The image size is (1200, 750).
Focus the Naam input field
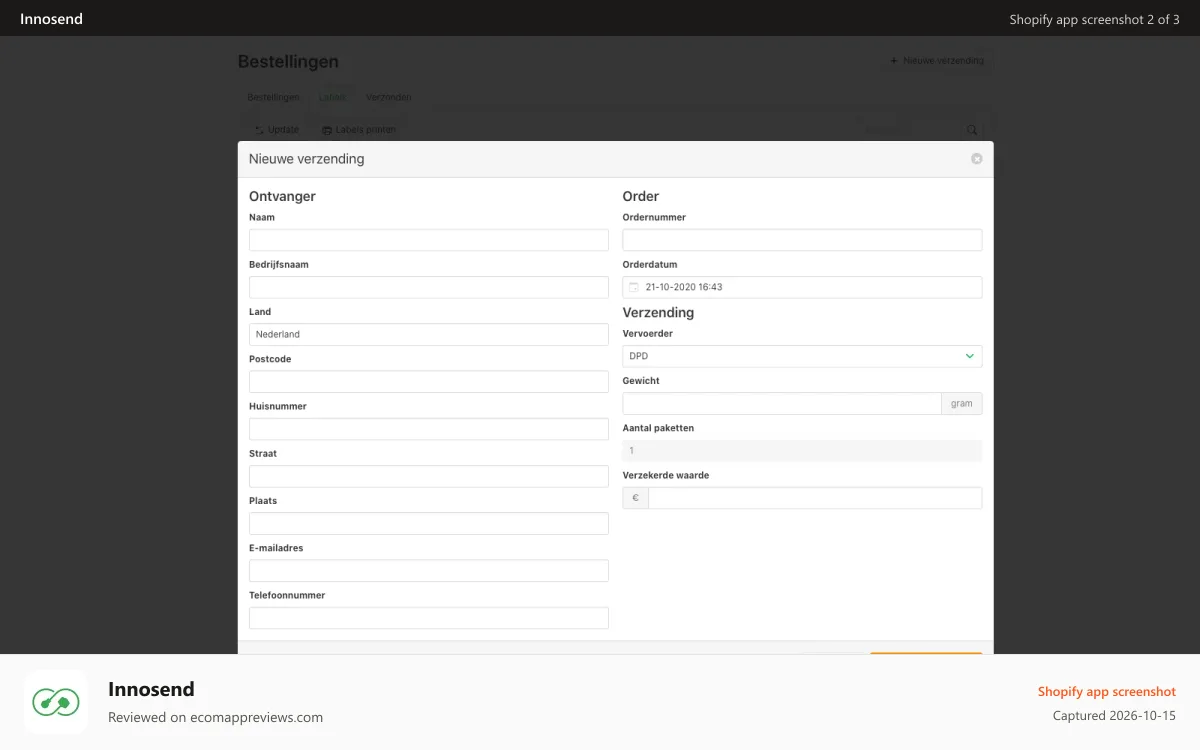coord(429,240)
